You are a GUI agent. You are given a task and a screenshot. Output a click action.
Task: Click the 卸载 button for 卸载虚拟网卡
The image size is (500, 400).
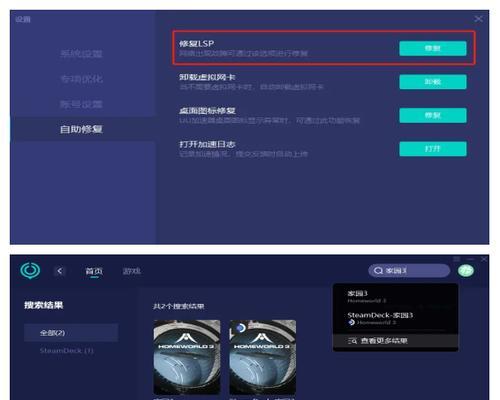(433, 82)
